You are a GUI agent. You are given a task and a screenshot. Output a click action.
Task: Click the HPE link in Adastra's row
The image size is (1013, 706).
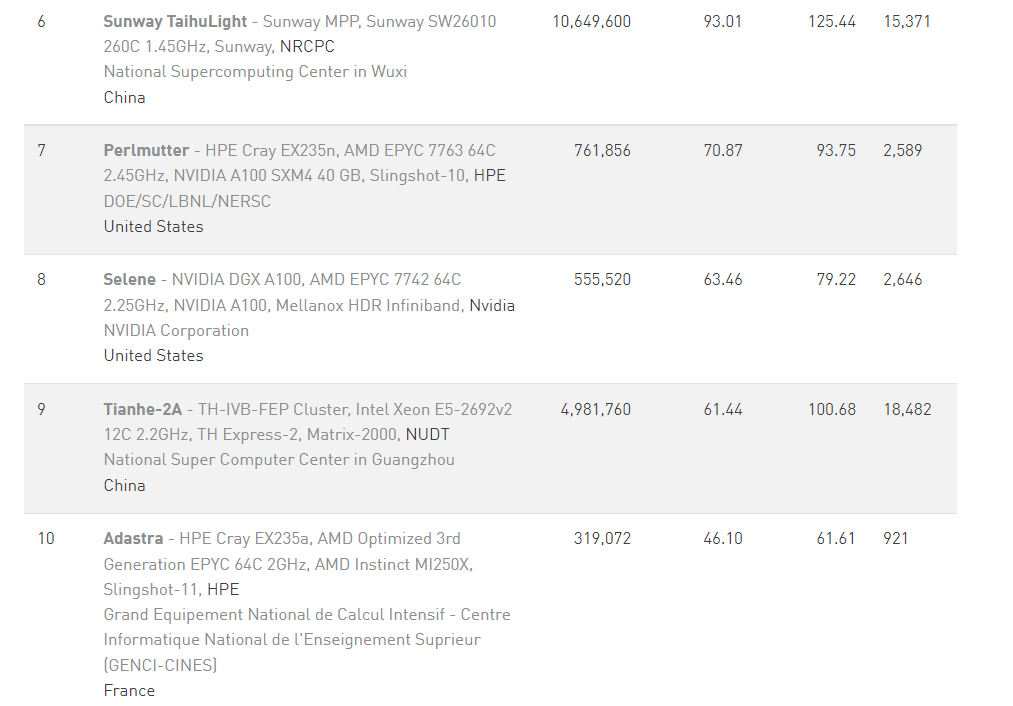pyautogui.click(x=223, y=590)
